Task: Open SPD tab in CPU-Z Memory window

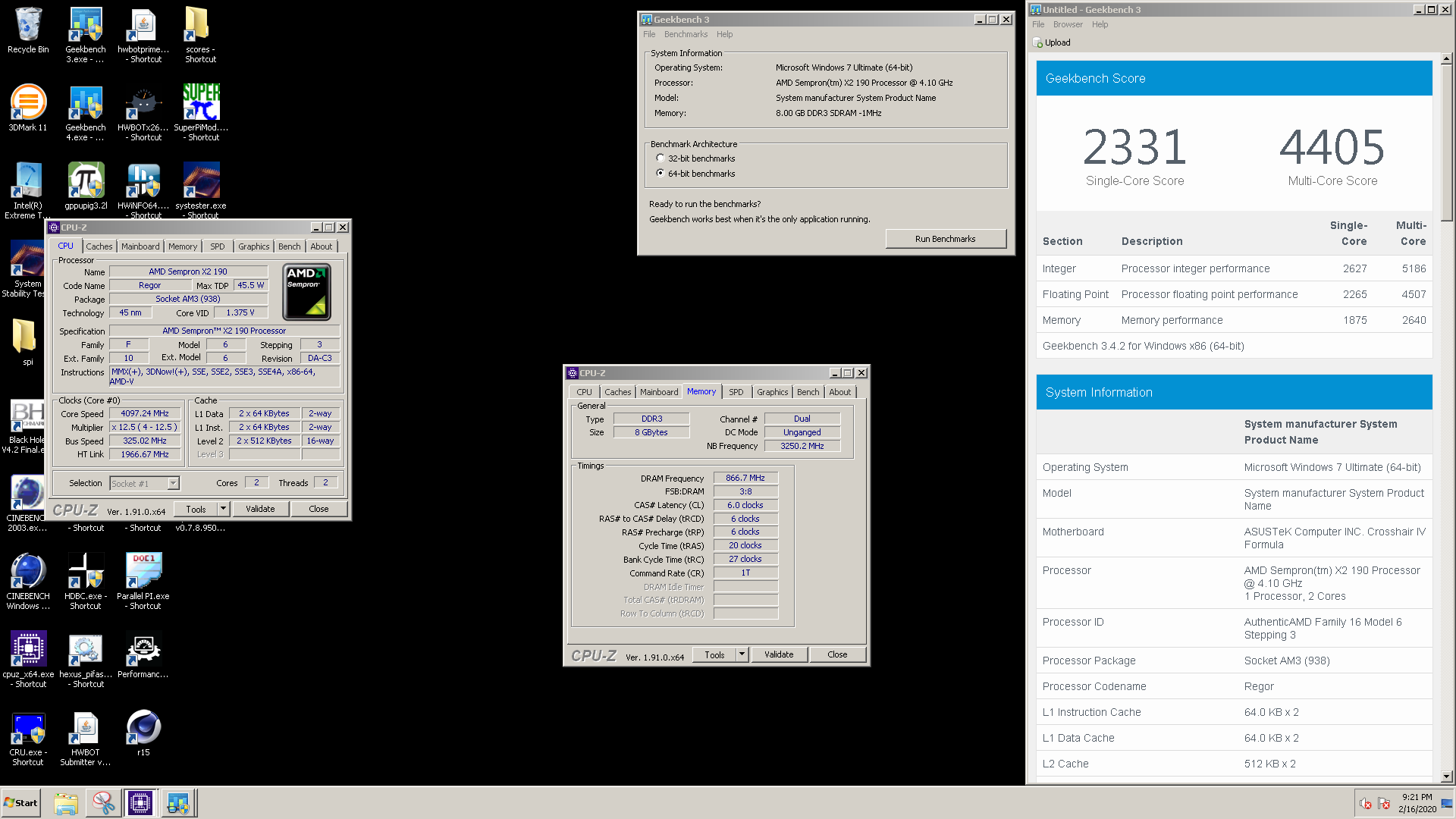Action: [x=736, y=392]
